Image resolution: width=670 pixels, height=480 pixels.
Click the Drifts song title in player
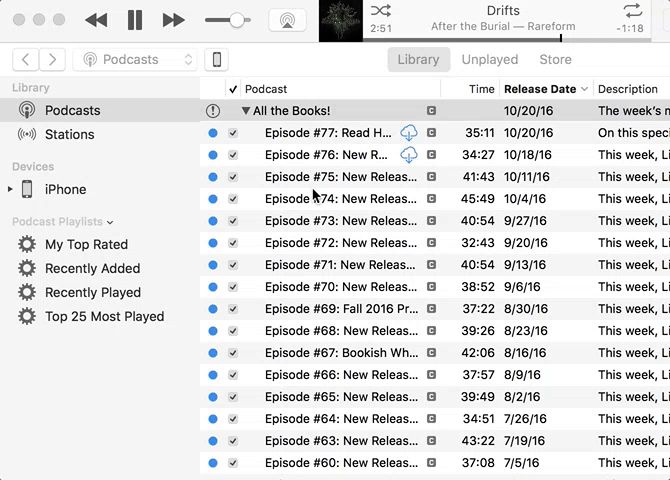tap(503, 11)
